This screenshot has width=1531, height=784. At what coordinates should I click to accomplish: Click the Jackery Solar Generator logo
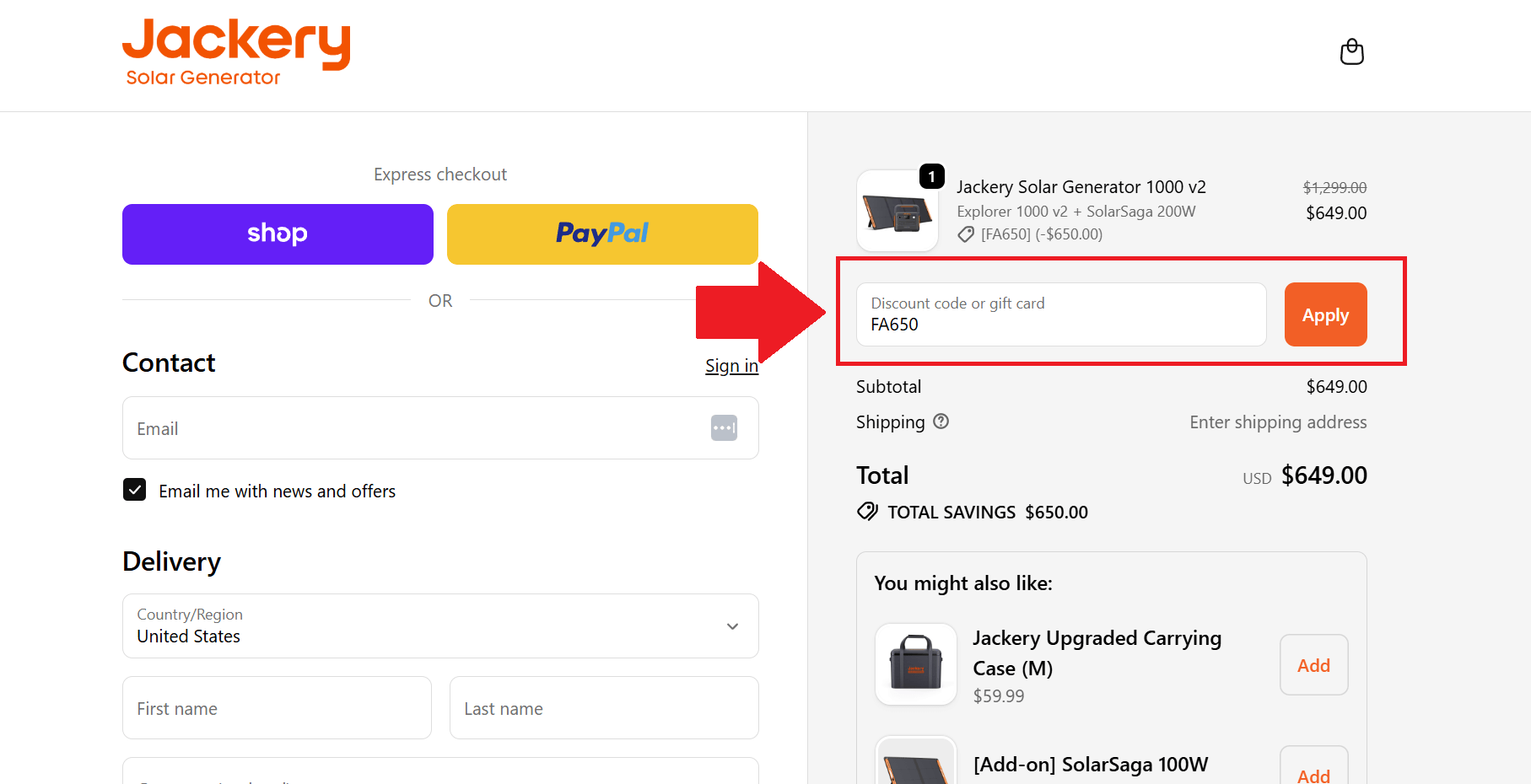click(236, 52)
